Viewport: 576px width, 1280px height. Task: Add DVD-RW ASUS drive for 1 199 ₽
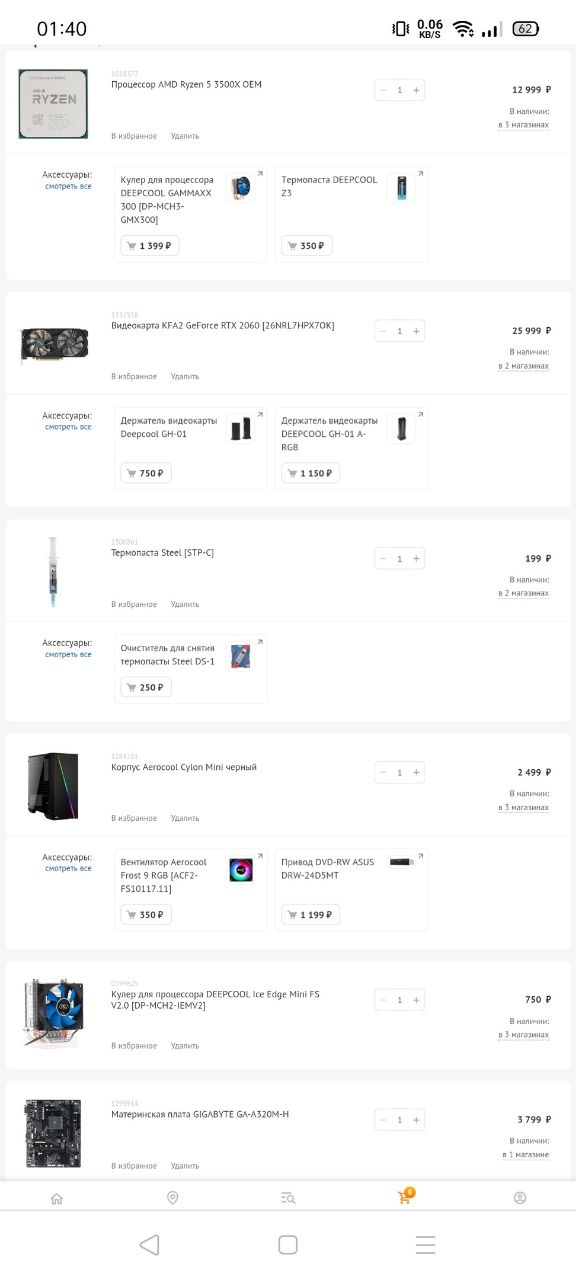pos(311,915)
